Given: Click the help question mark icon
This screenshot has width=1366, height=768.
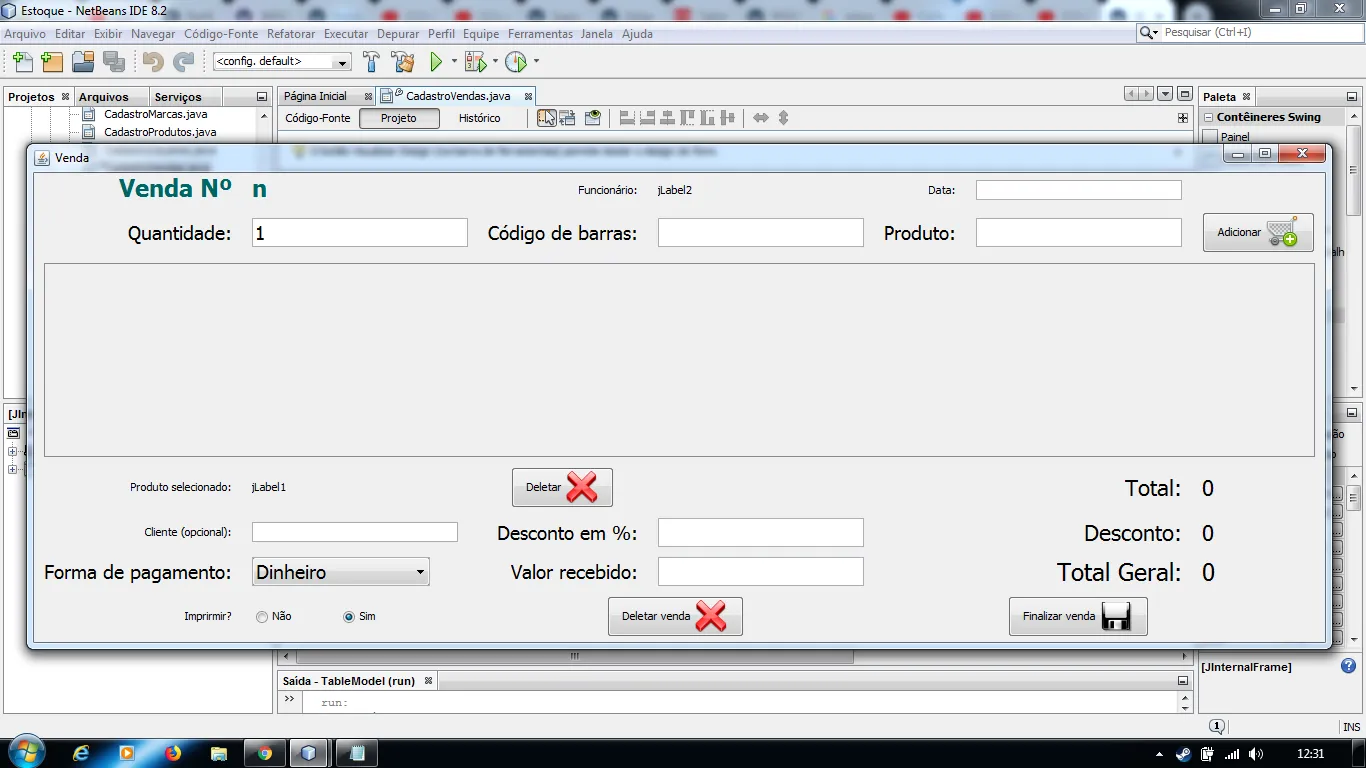Looking at the screenshot, I should click(x=1348, y=666).
